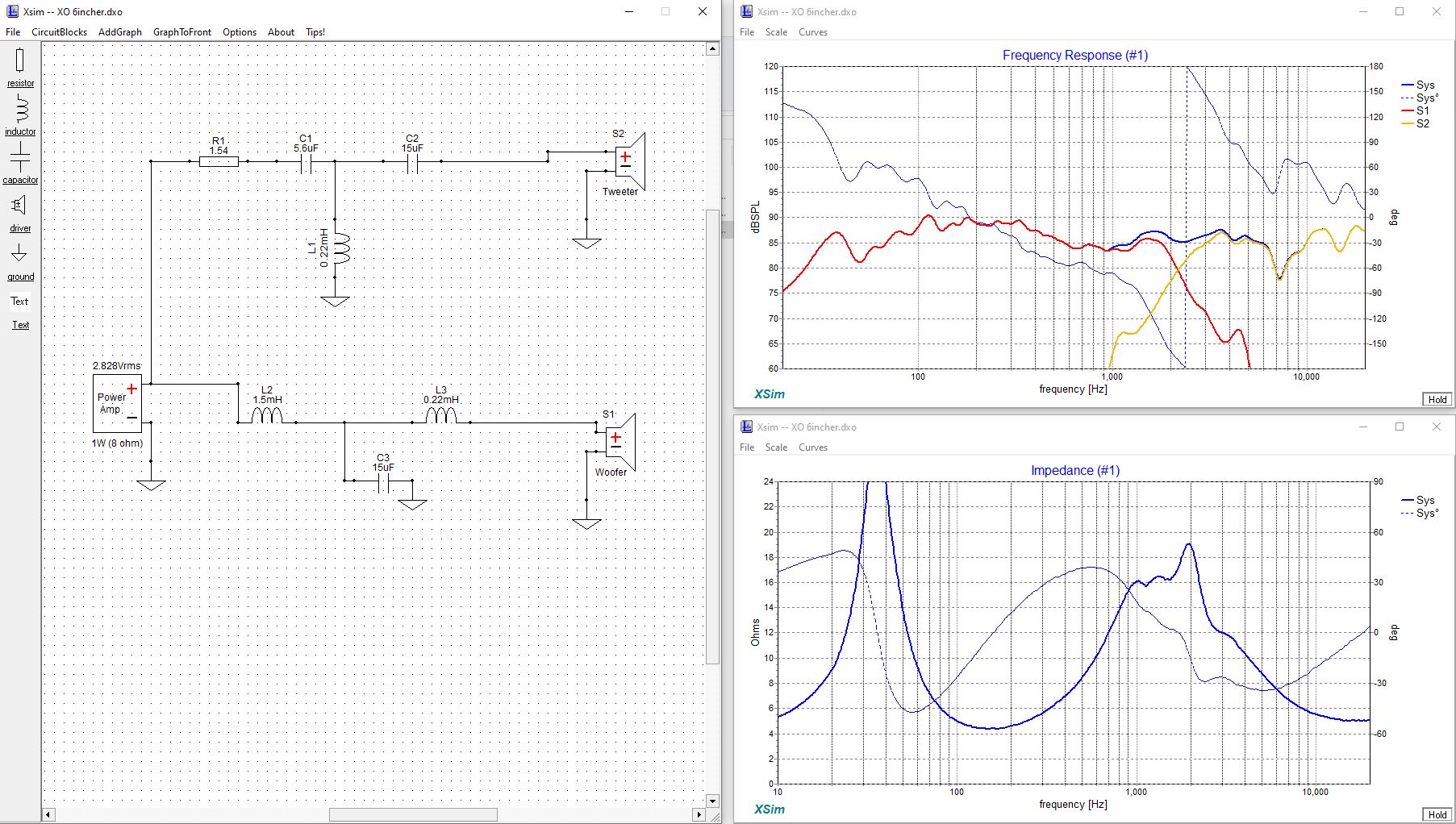
Task: Click the Impedance (#1) graph title
Action: point(1074,470)
